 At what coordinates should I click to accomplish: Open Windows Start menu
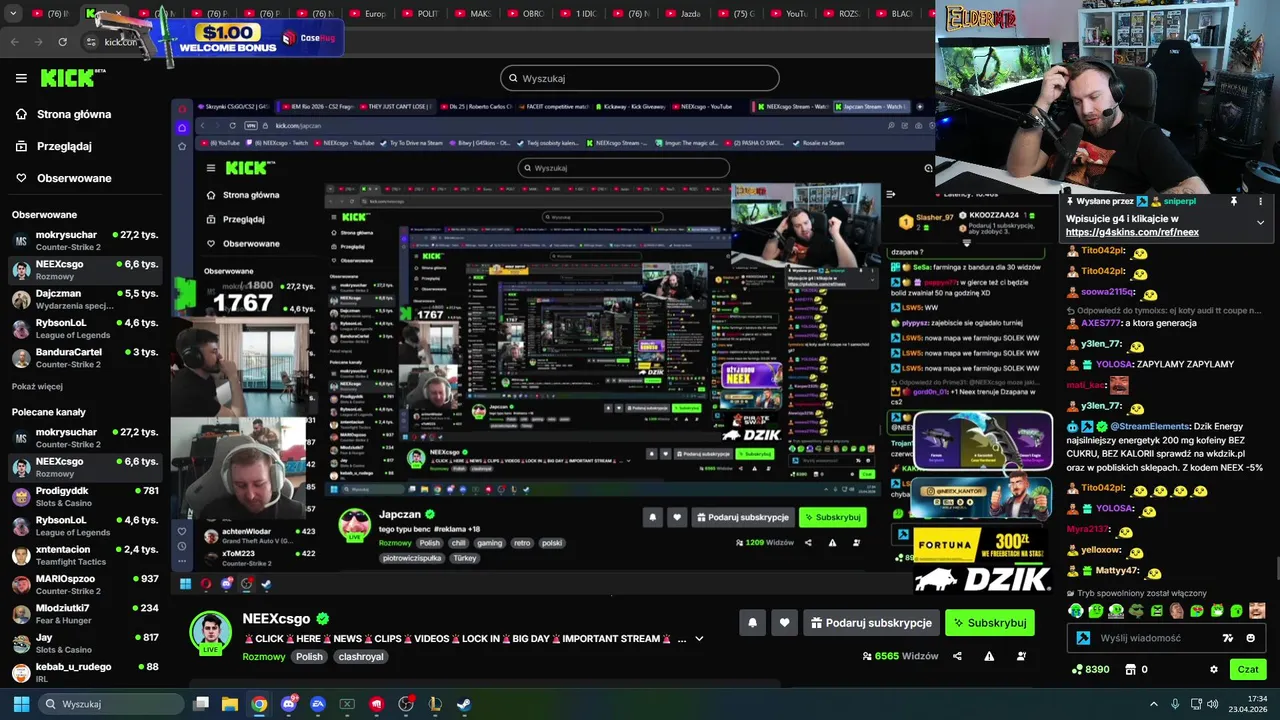(x=21, y=704)
